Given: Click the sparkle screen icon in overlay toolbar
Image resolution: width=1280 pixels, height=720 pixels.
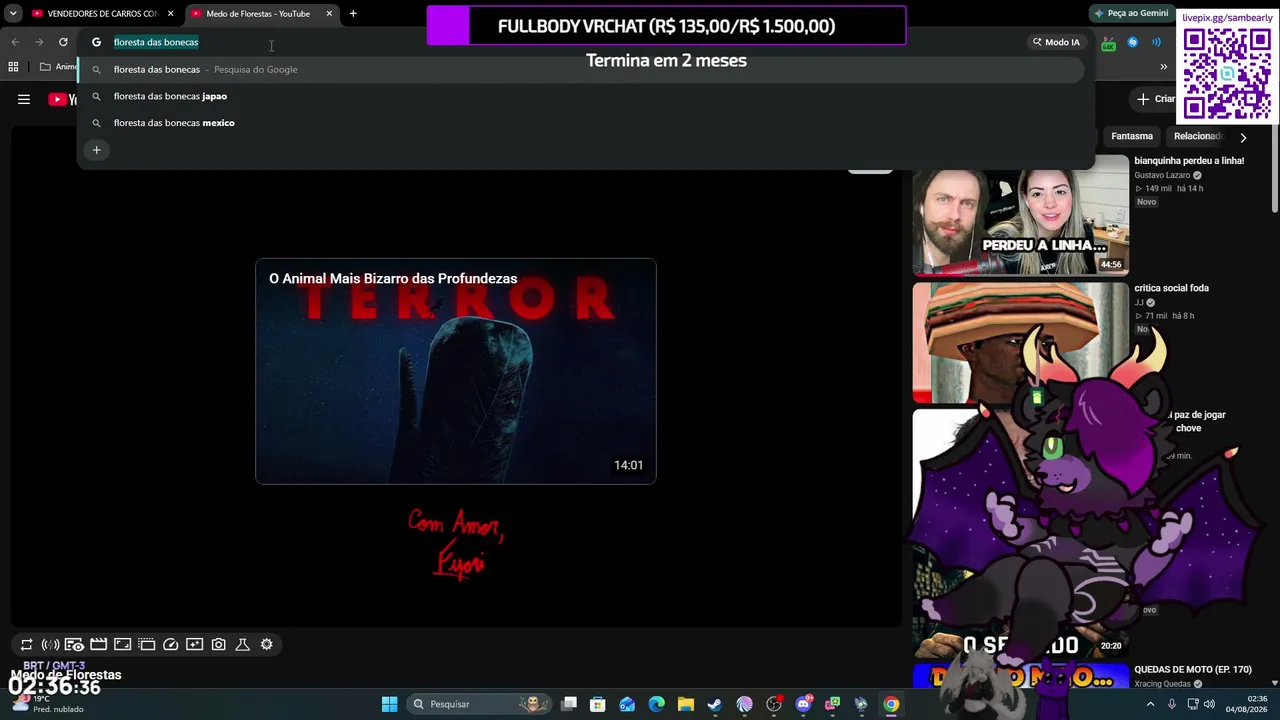Looking at the screenshot, I should coord(194,645).
